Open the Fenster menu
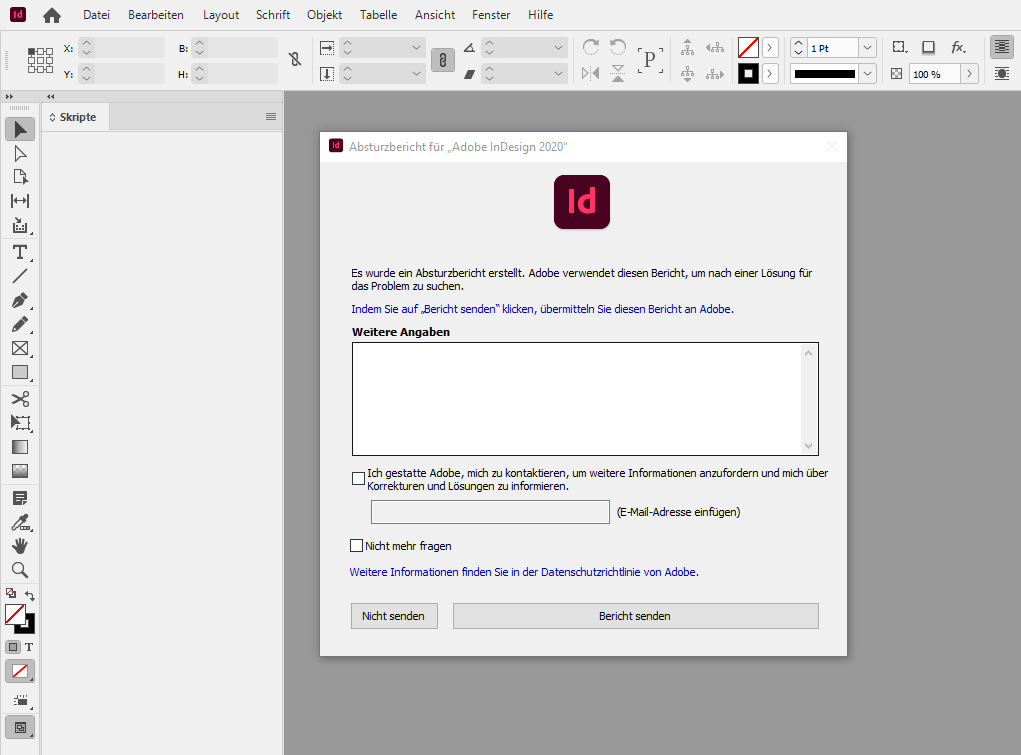The height and width of the screenshot is (755, 1021). pyautogui.click(x=490, y=14)
